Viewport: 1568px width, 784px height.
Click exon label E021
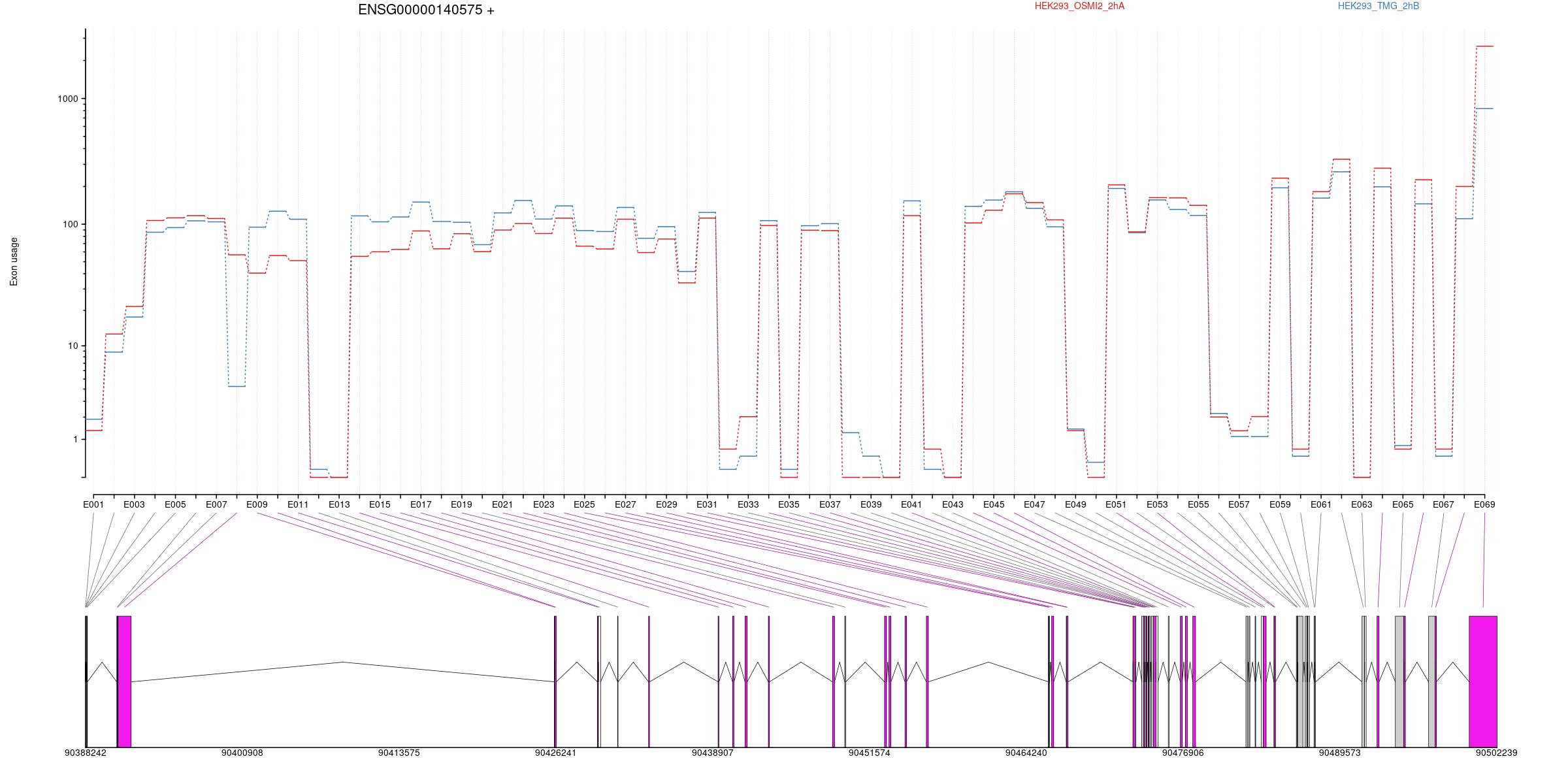tap(502, 504)
